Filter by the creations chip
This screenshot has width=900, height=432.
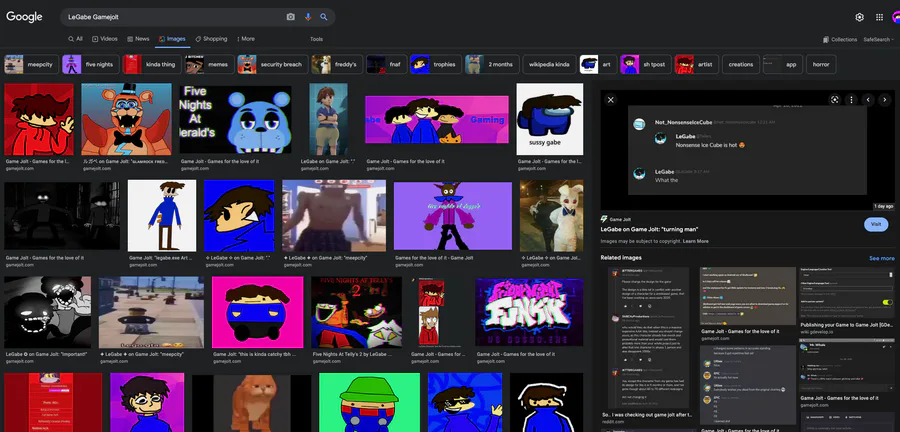[740, 64]
